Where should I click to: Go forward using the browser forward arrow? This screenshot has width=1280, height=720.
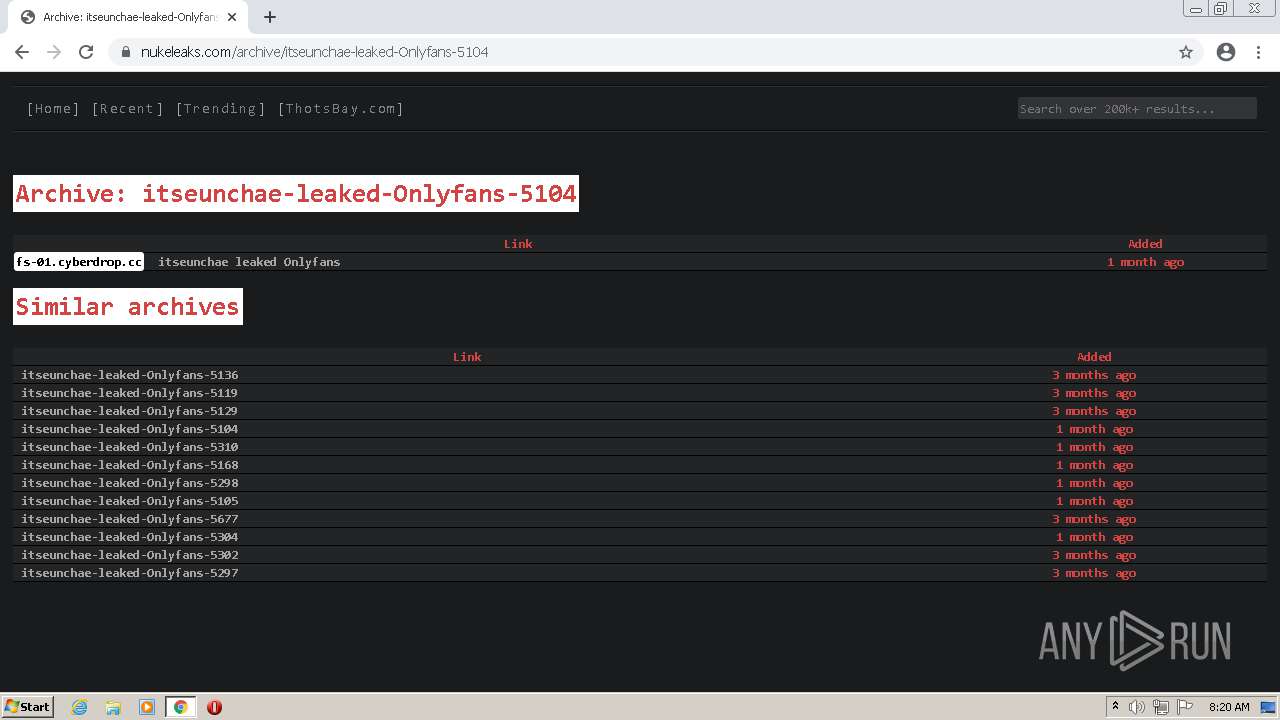[54, 52]
